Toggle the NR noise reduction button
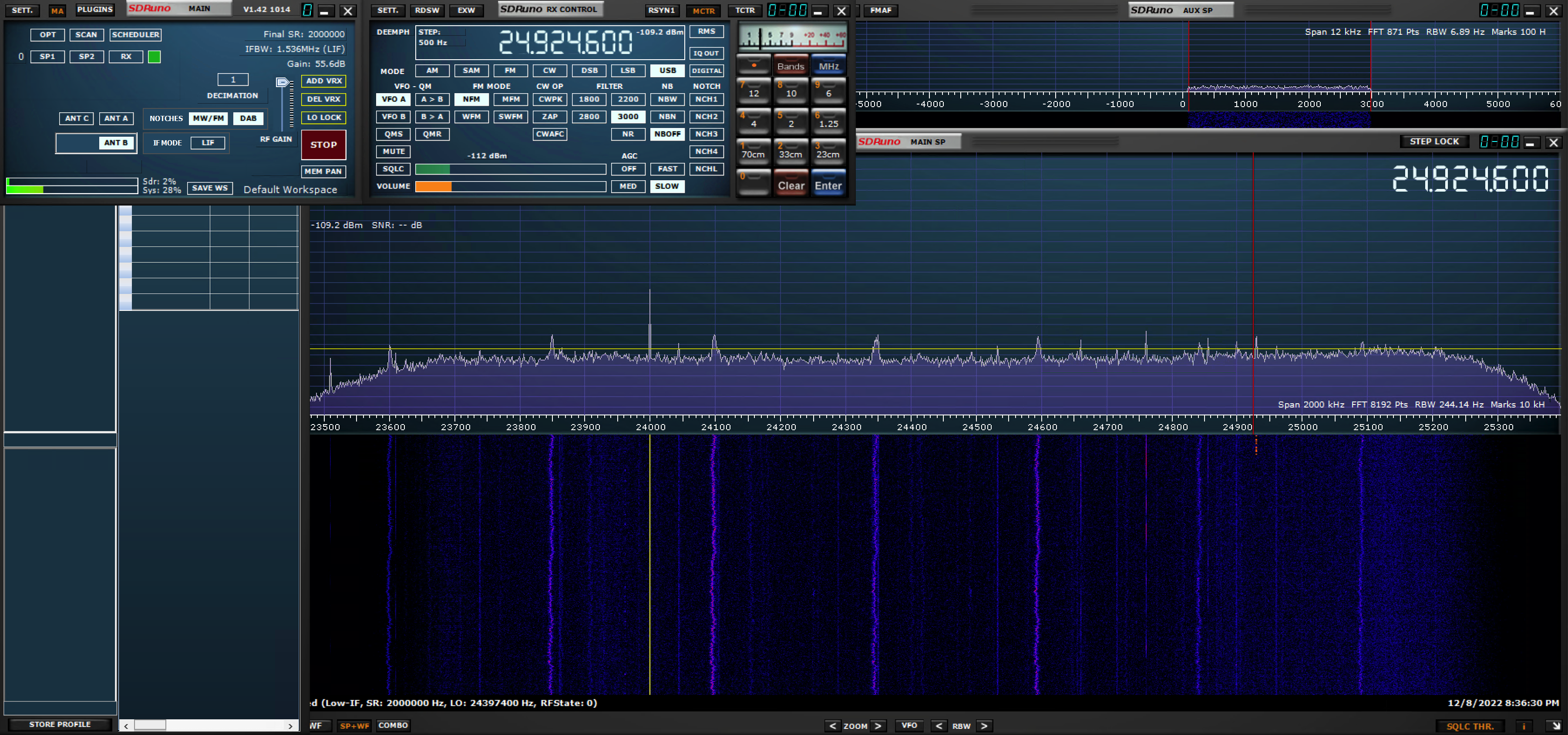This screenshot has height=735, width=1568. coord(628,134)
